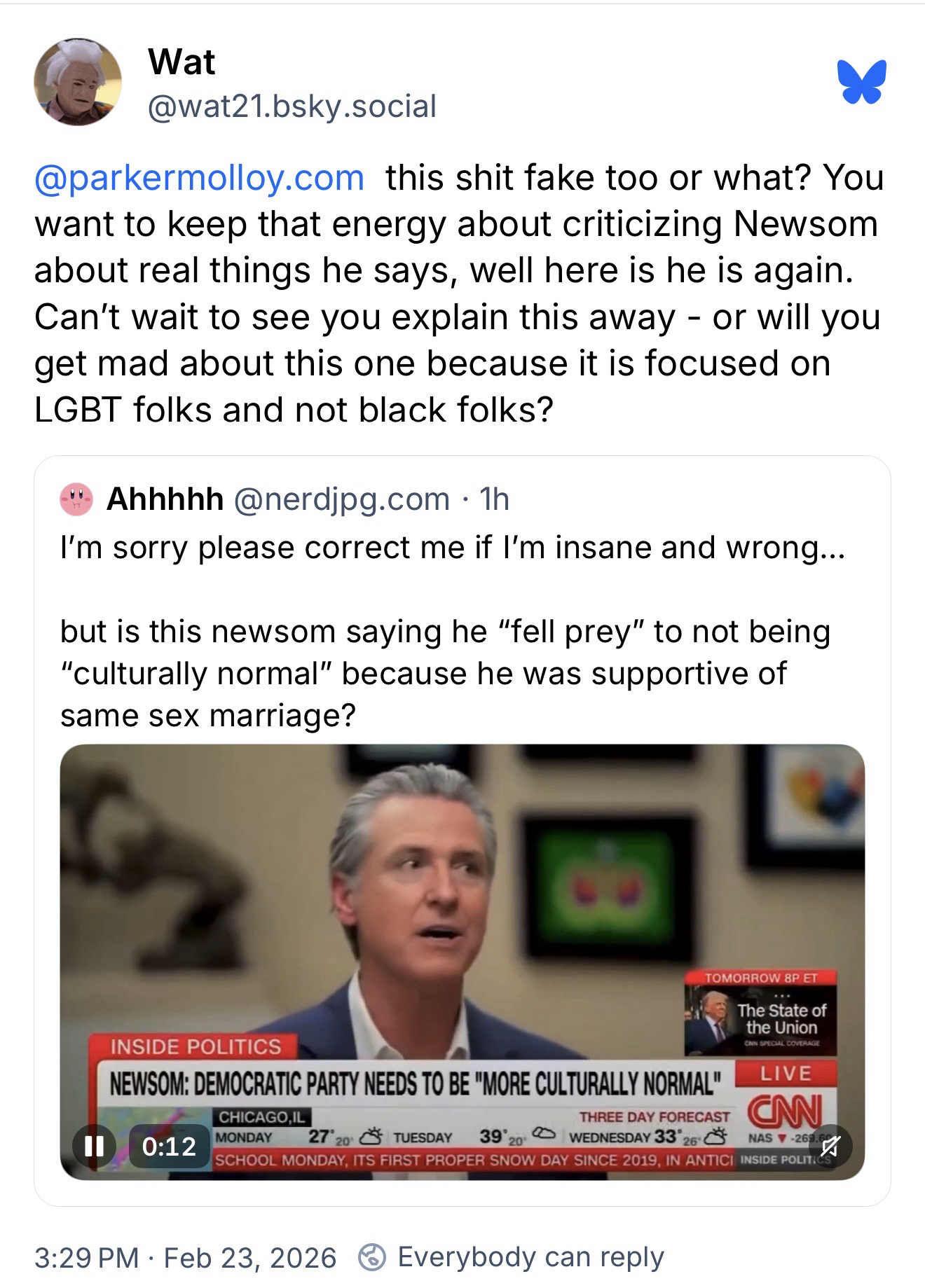The height and width of the screenshot is (1288, 925).
Task: Open Ahhhhh's small pink avatar
Action: coord(76,499)
